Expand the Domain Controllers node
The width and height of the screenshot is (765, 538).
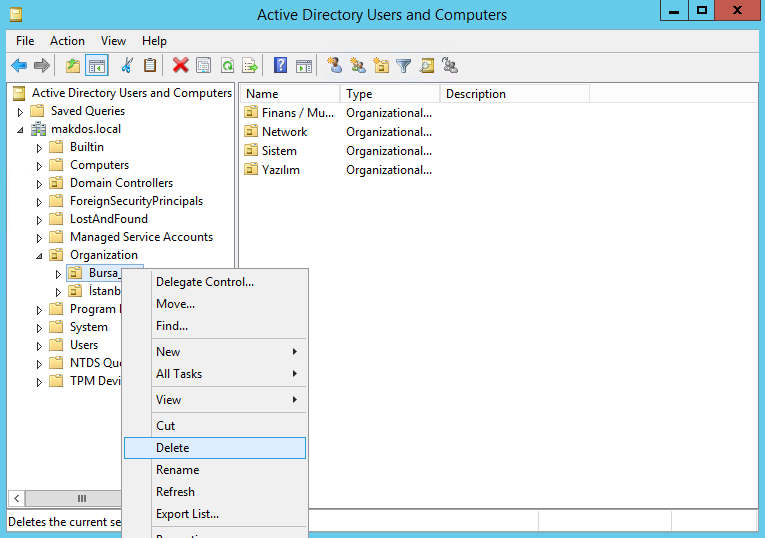[39, 184]
